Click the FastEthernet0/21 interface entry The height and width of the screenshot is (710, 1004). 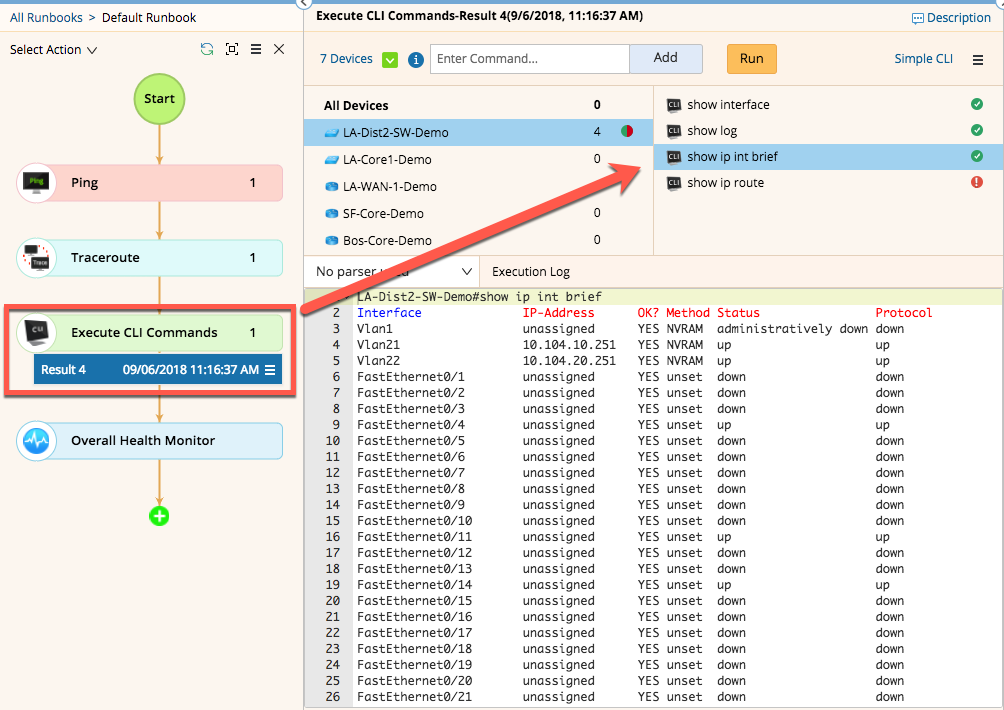[x=414, y=697]
